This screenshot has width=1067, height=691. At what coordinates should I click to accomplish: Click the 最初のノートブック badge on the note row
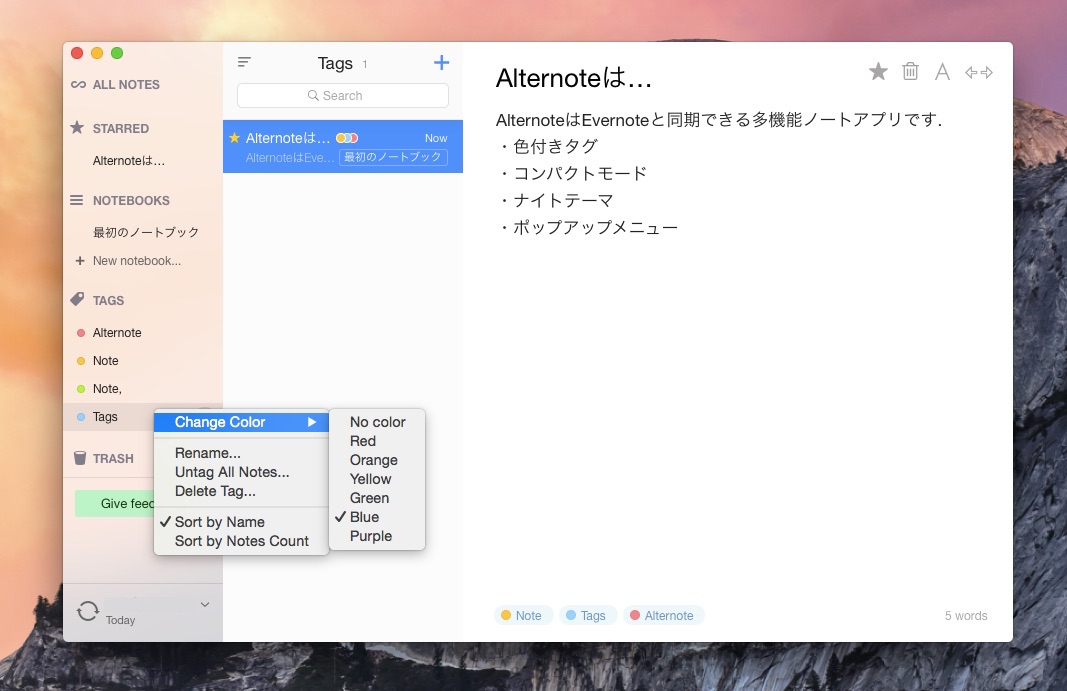click(393, 157)
